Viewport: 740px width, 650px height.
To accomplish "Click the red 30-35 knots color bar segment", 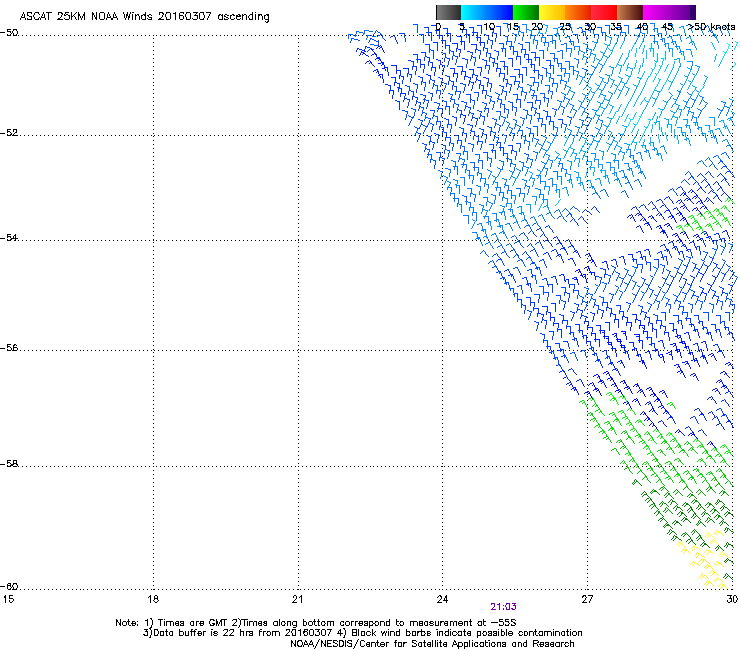I will 604,12.
